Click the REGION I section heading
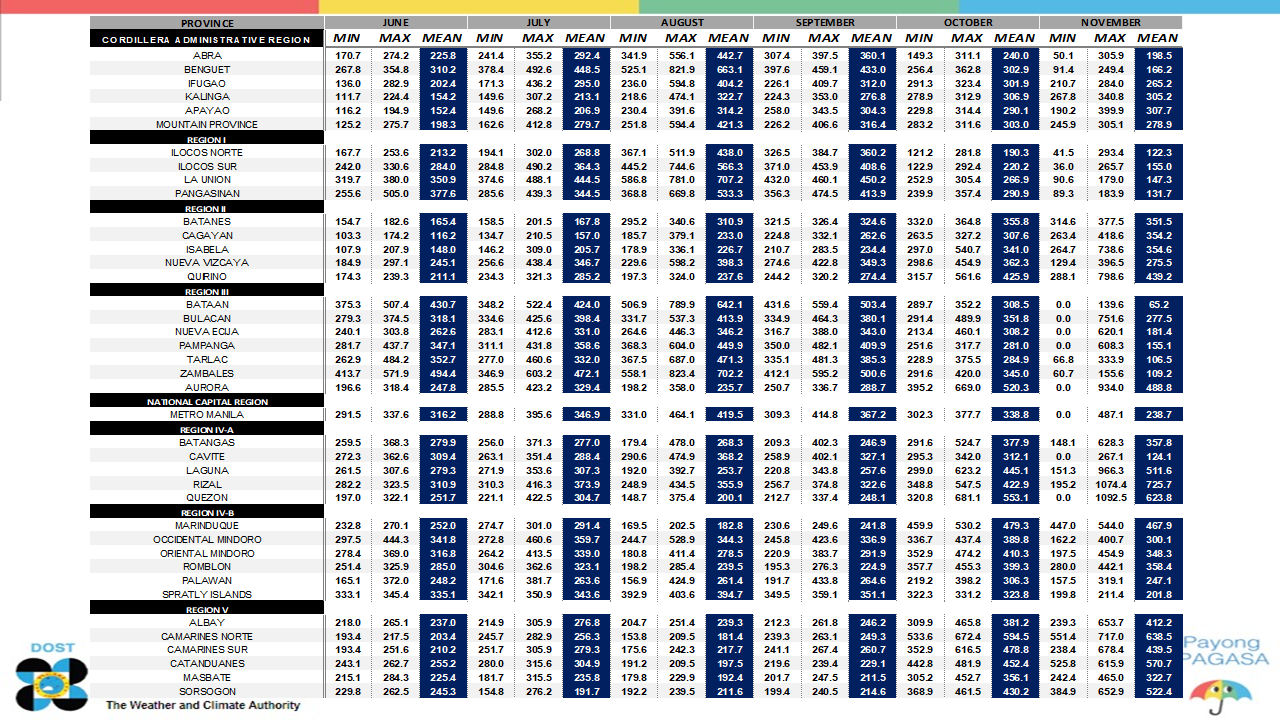This screenshot has width=1280, height=720. coord(206,139)
